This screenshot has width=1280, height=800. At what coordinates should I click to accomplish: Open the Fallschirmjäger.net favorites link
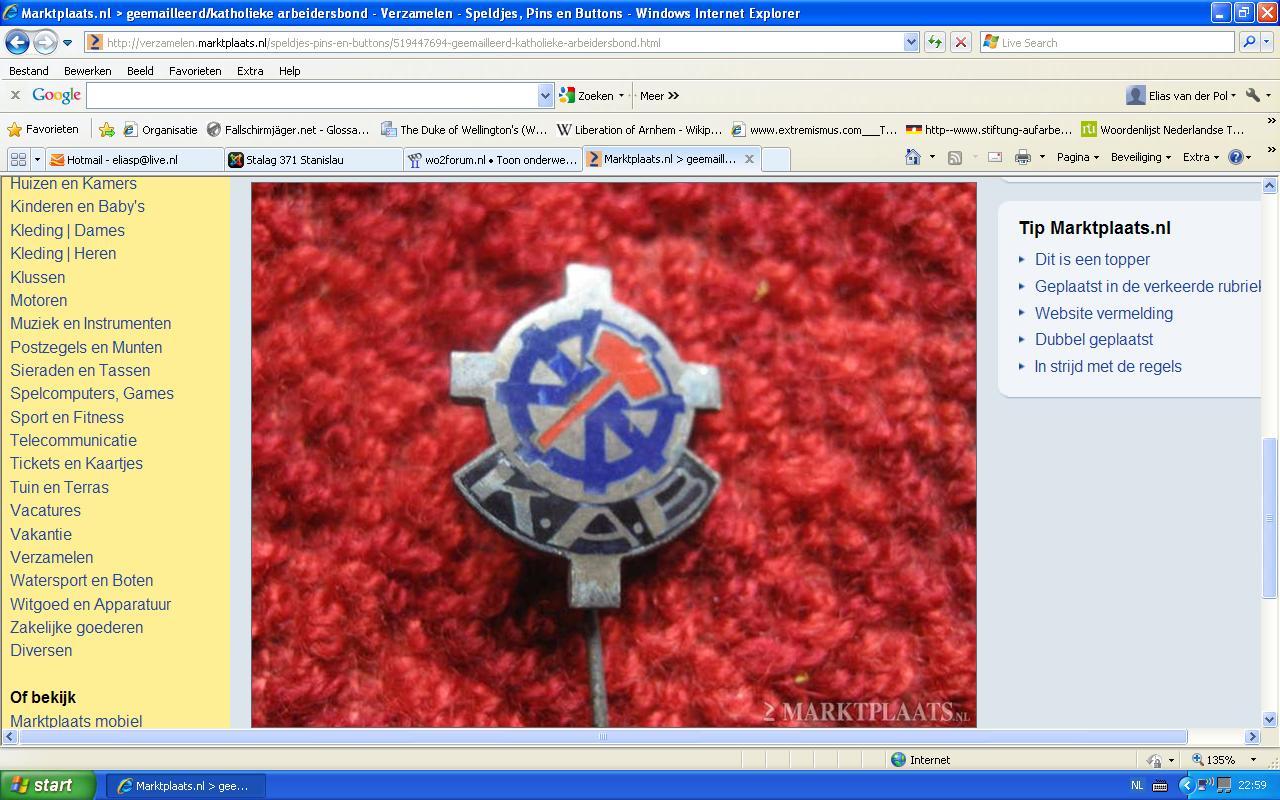coord(288,129)
